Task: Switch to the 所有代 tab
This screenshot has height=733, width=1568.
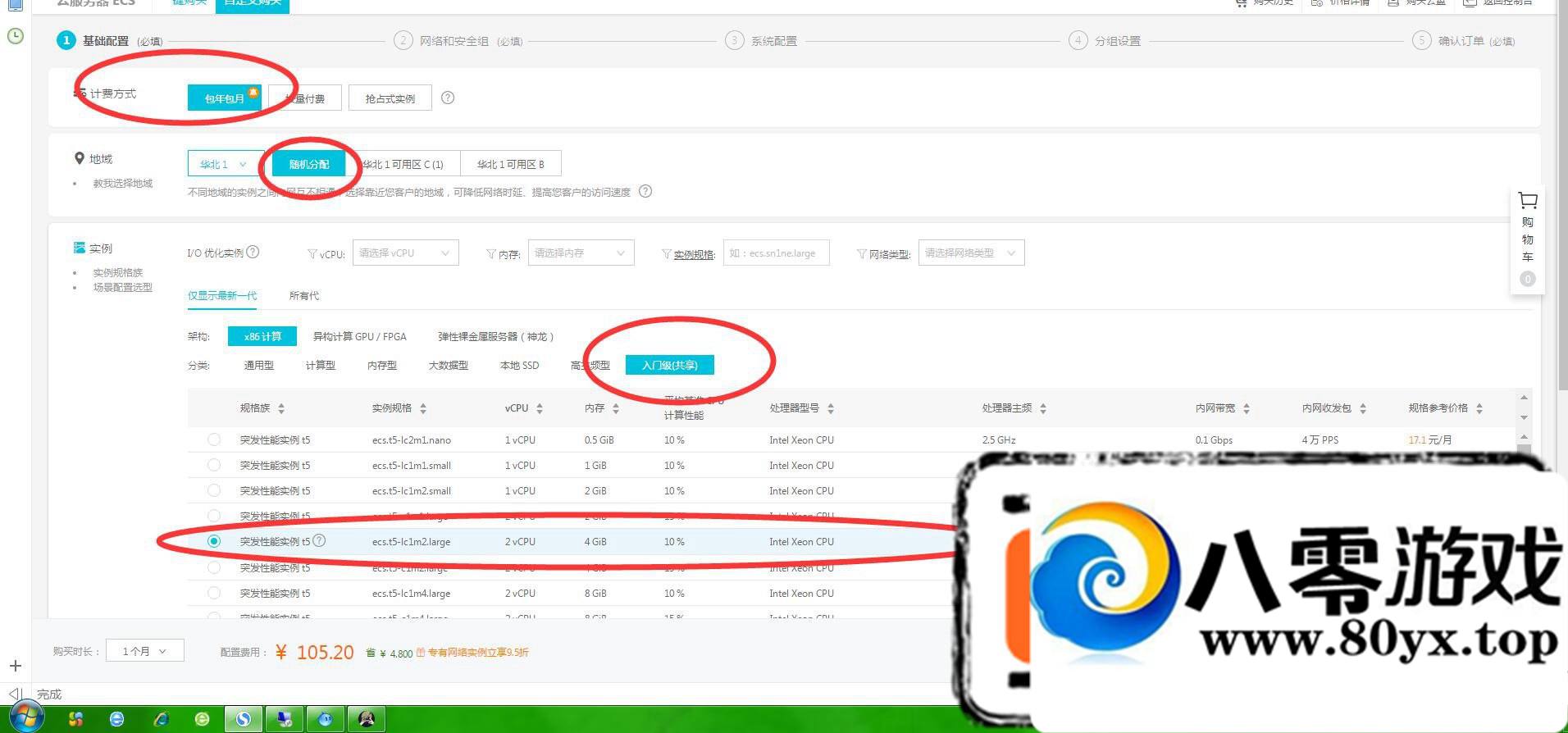Action: click(303, 296)
